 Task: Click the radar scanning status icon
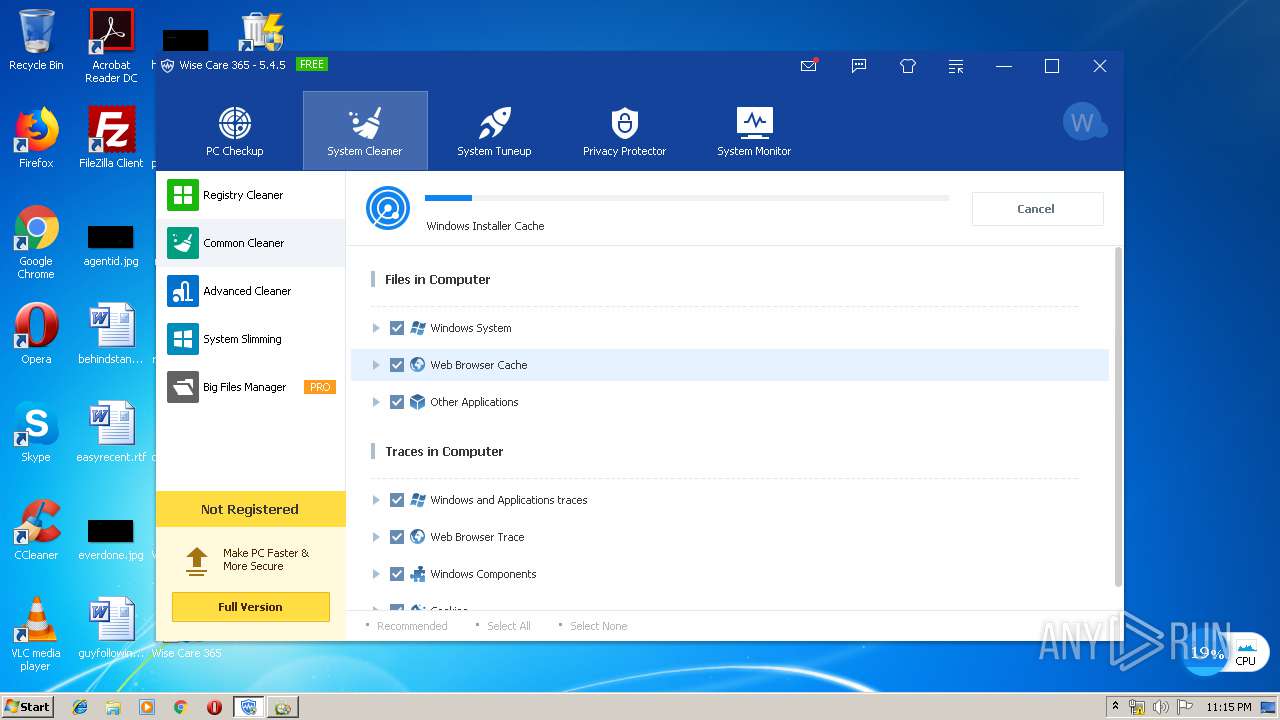click(x=388, y=208)
